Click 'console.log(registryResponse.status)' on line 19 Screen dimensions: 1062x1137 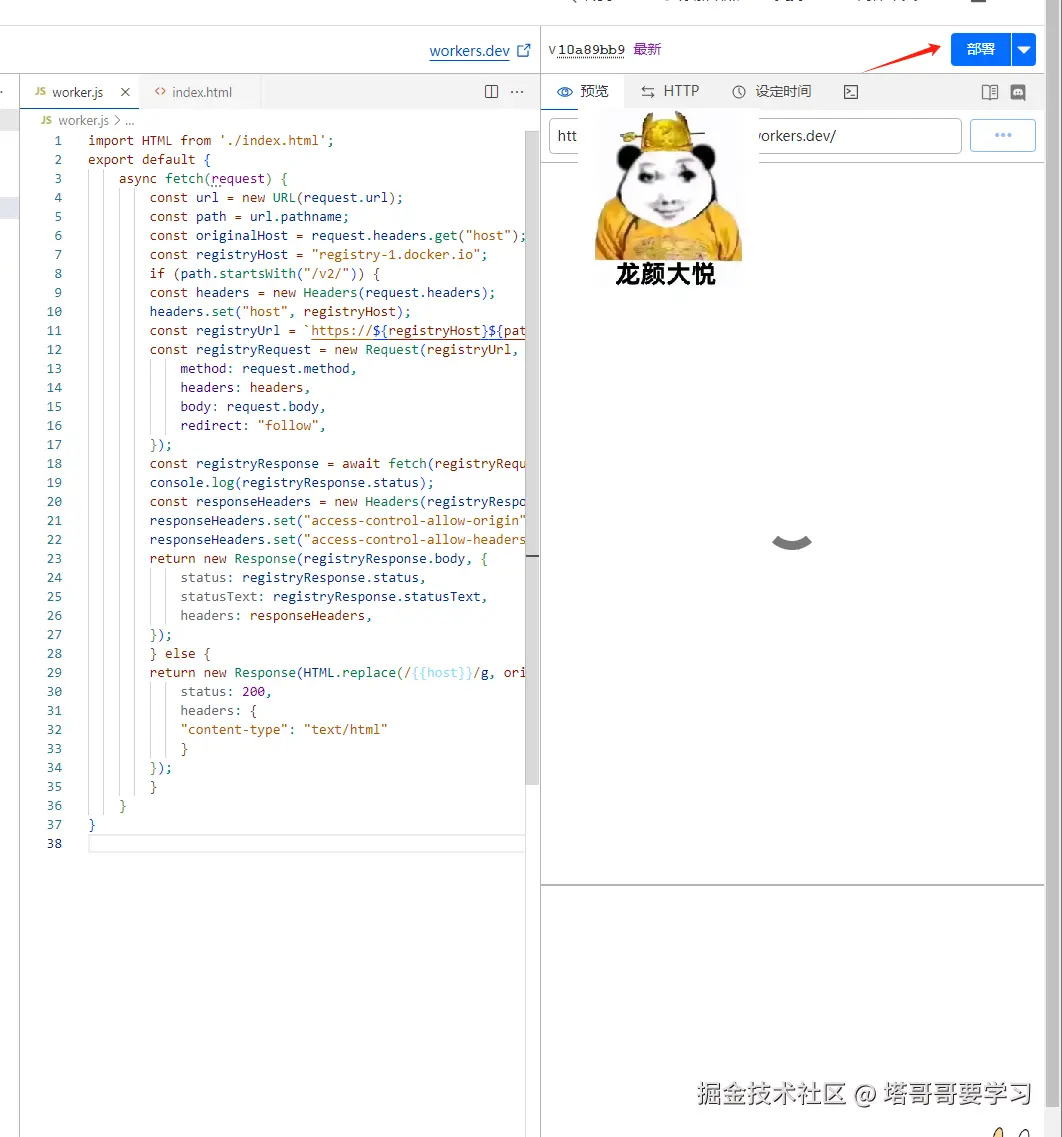click(288, 483)
